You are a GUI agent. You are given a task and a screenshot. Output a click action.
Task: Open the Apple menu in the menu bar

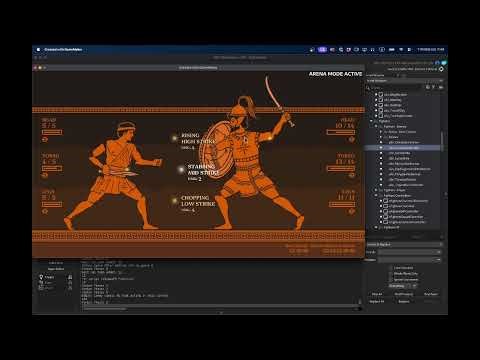click(x=38, y=49)
